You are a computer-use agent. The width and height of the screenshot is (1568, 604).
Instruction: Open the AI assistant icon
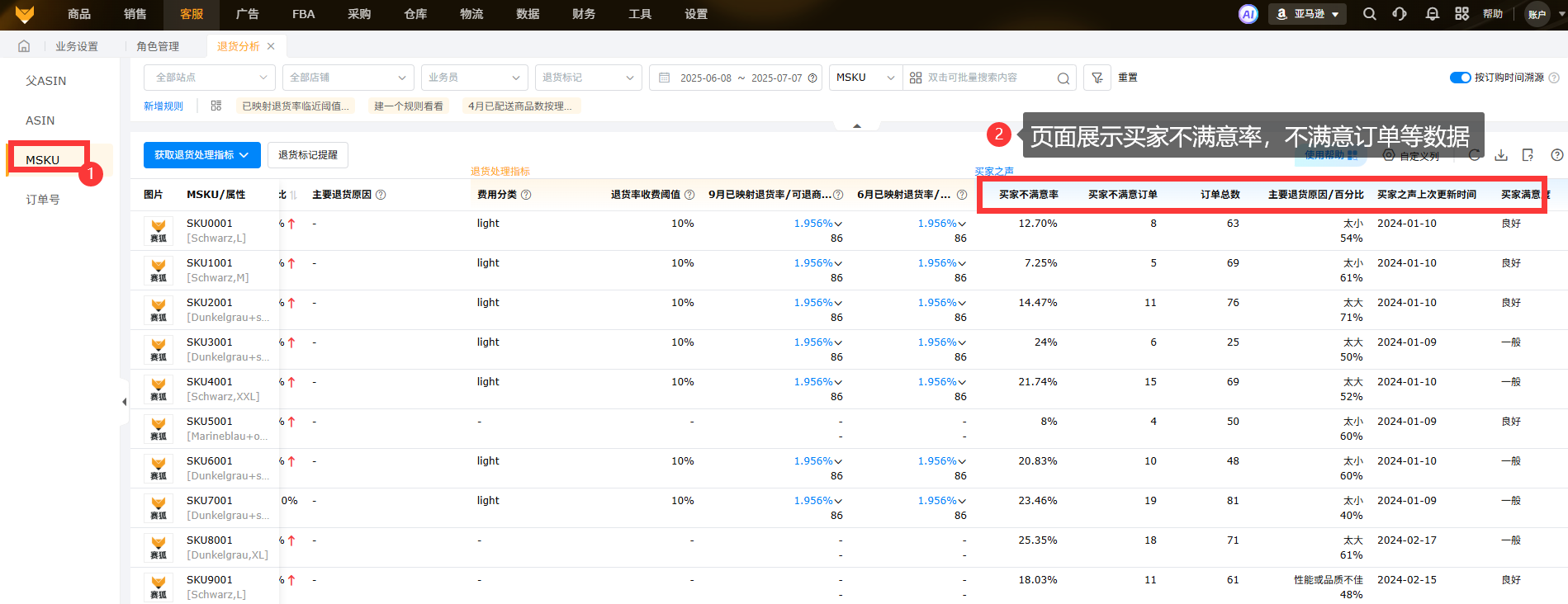1248,14
